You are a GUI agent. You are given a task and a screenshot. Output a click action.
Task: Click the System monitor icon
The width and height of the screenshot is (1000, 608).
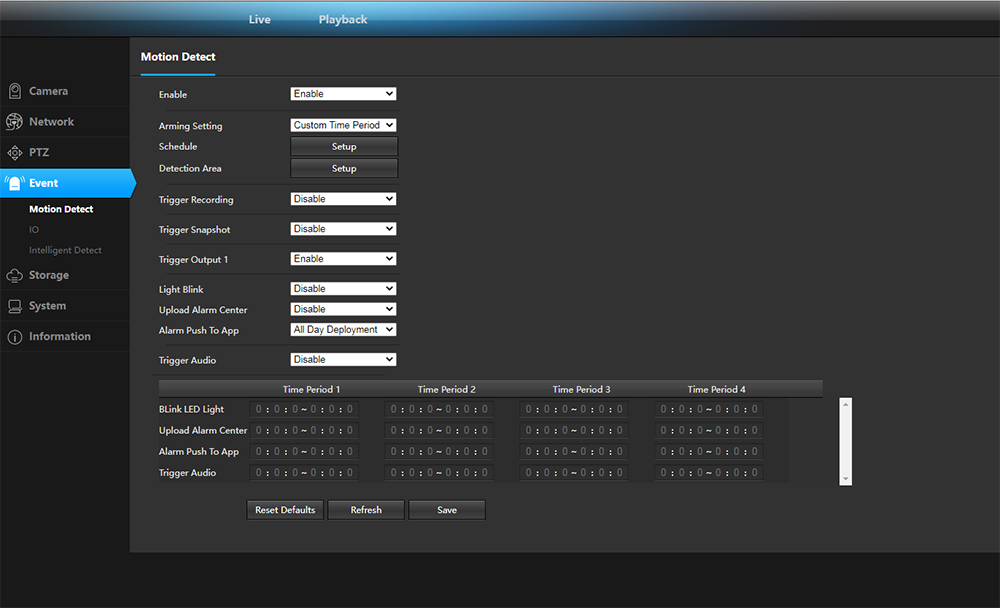click(15, 306)
